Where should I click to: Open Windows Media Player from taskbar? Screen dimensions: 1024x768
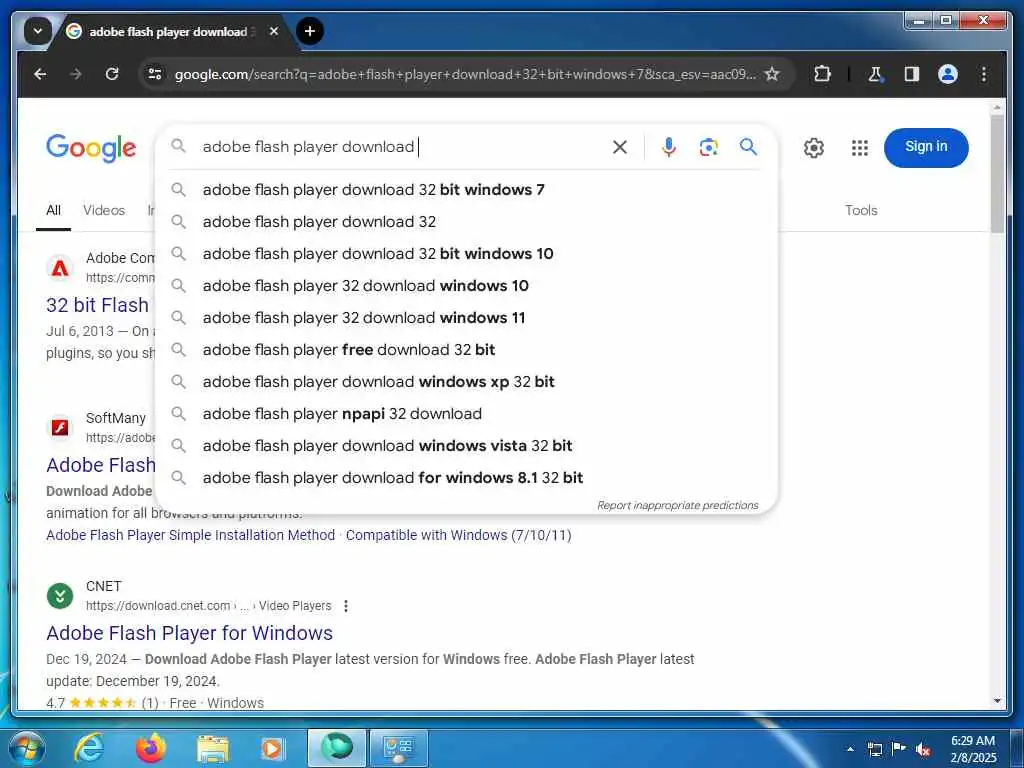coord(272,748)
